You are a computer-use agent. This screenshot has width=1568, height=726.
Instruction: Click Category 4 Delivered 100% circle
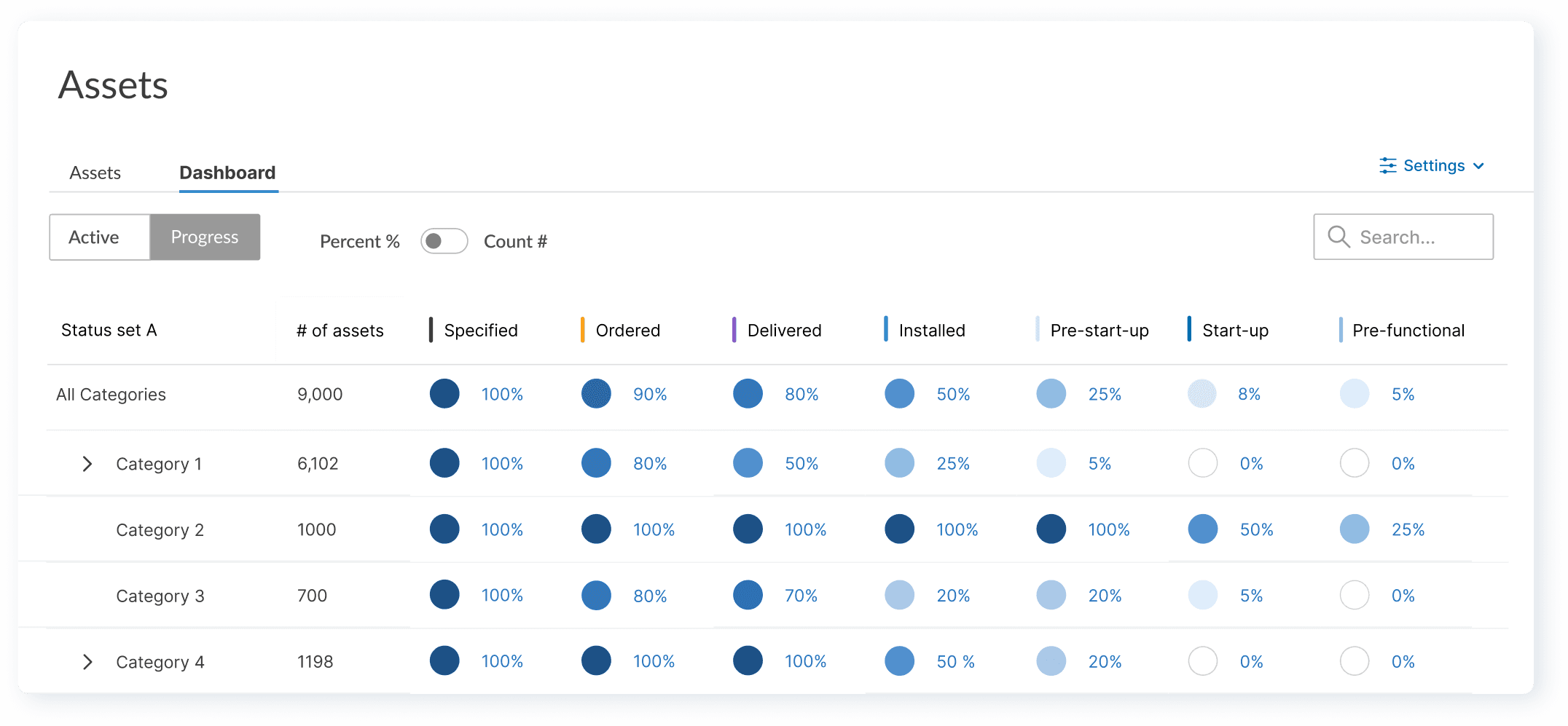pos(748,661)
